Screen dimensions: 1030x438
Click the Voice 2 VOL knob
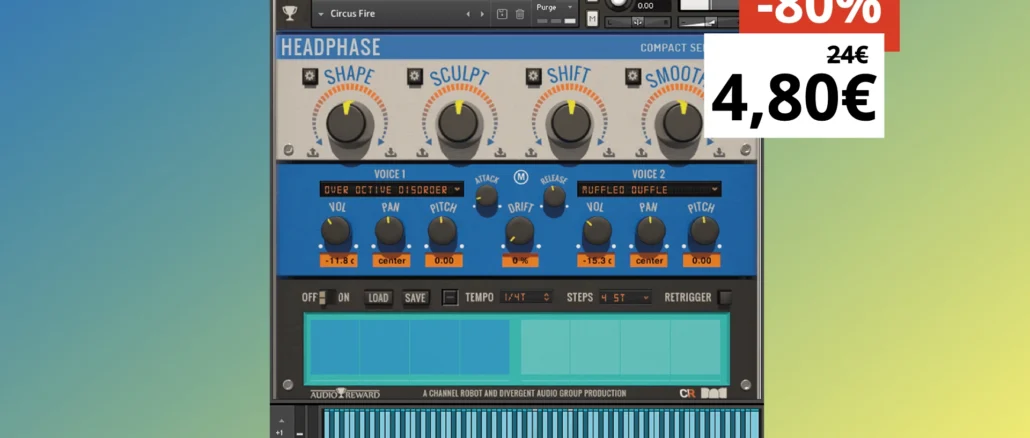597,232
